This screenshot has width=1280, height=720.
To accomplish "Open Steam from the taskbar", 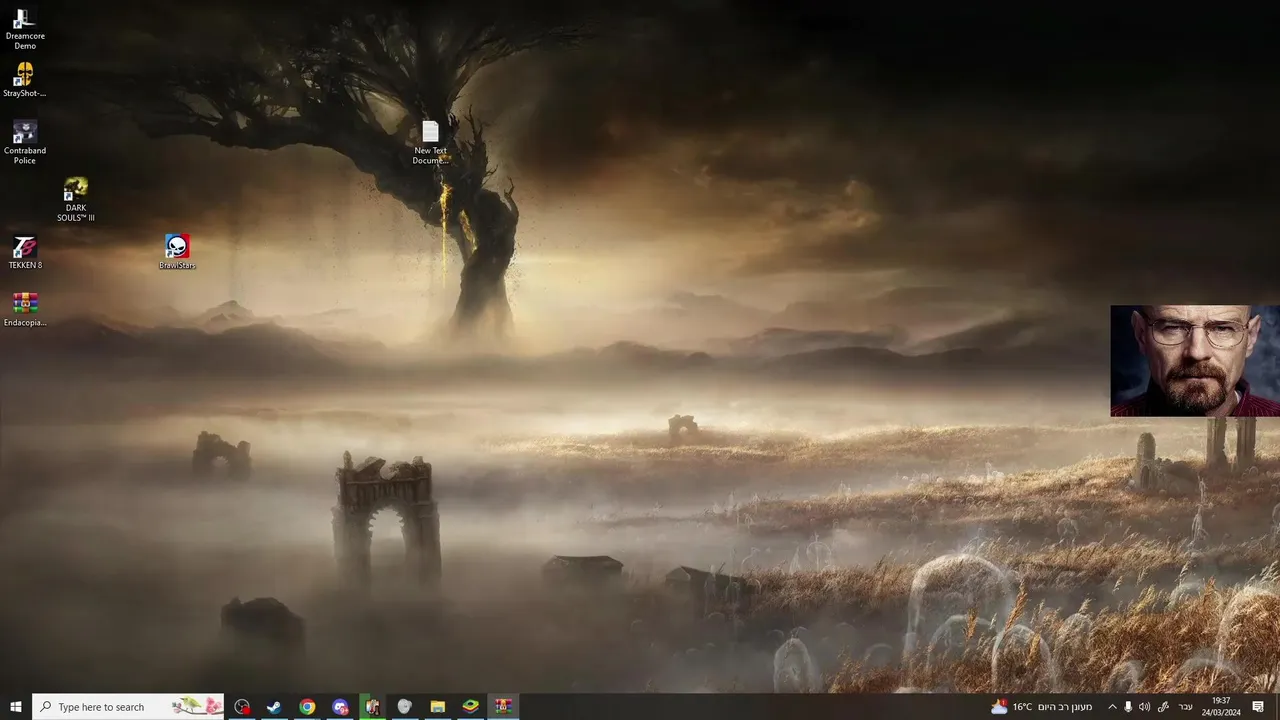I will coord(273,707).
